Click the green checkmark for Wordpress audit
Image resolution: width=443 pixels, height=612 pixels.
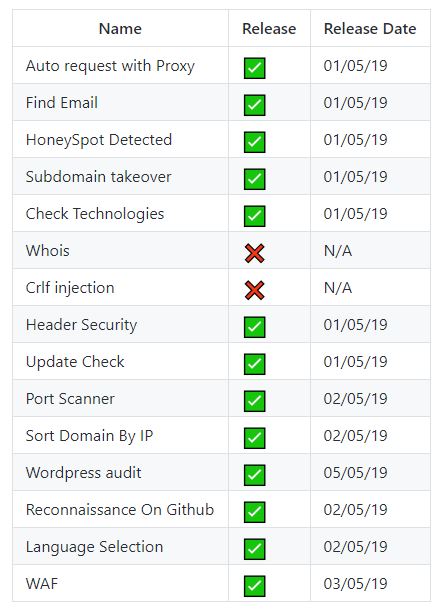click(x=254, y=475)
